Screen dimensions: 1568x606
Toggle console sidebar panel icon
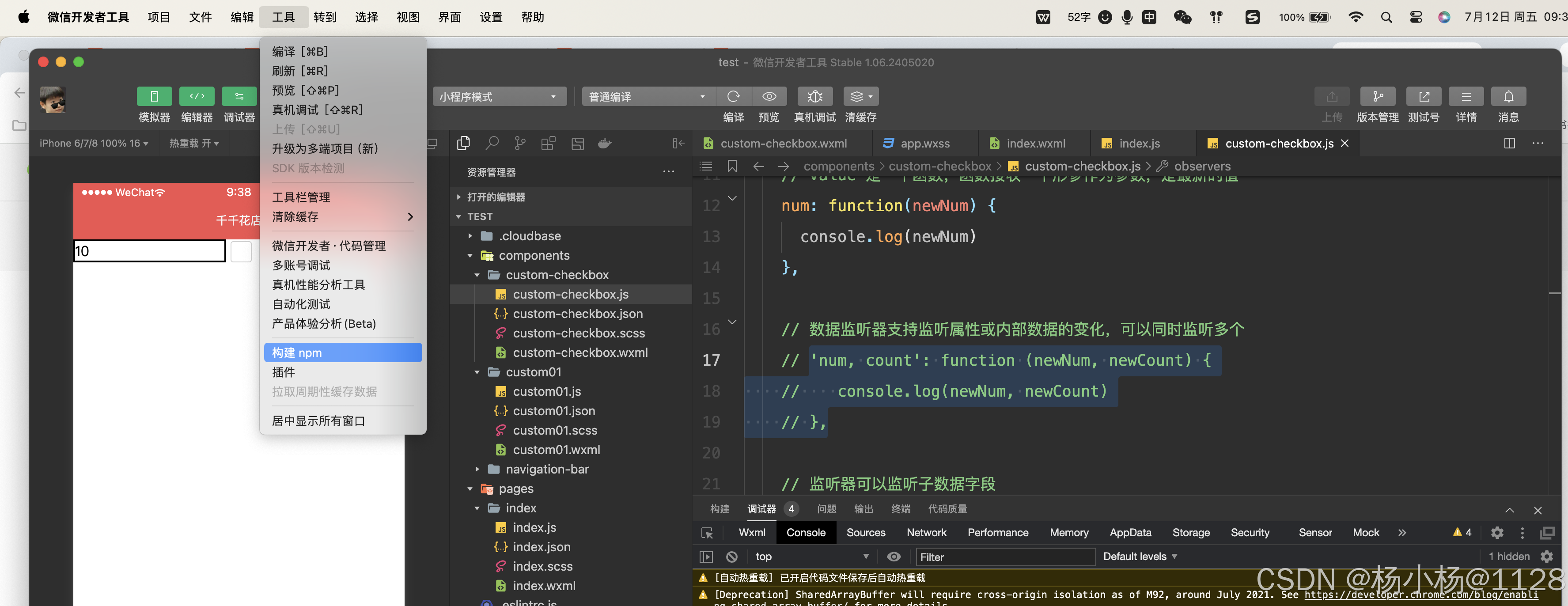(706, 557)
